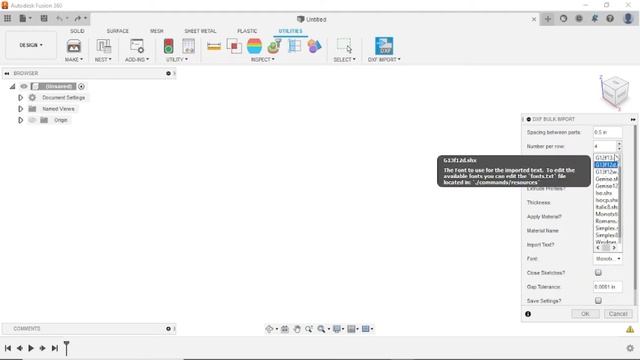Select Isocp.shx font in list
The width and height of the screenshot is (640, 360).
click(606, 200)
